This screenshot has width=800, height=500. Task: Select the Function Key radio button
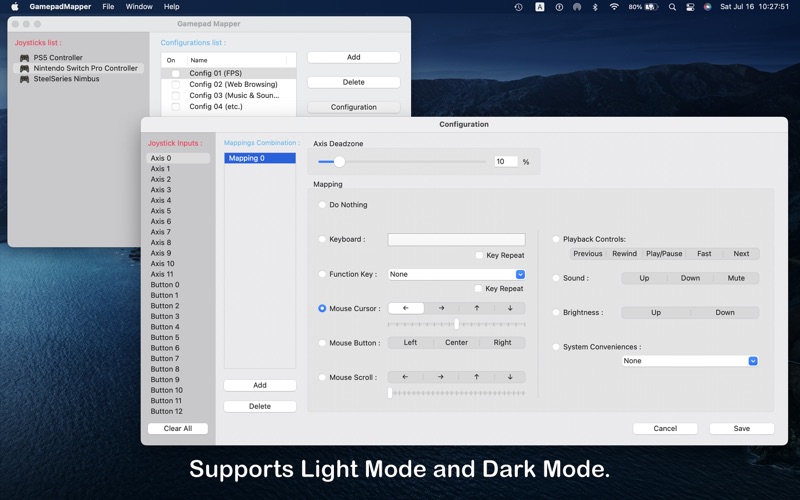(x=322, y=274)
